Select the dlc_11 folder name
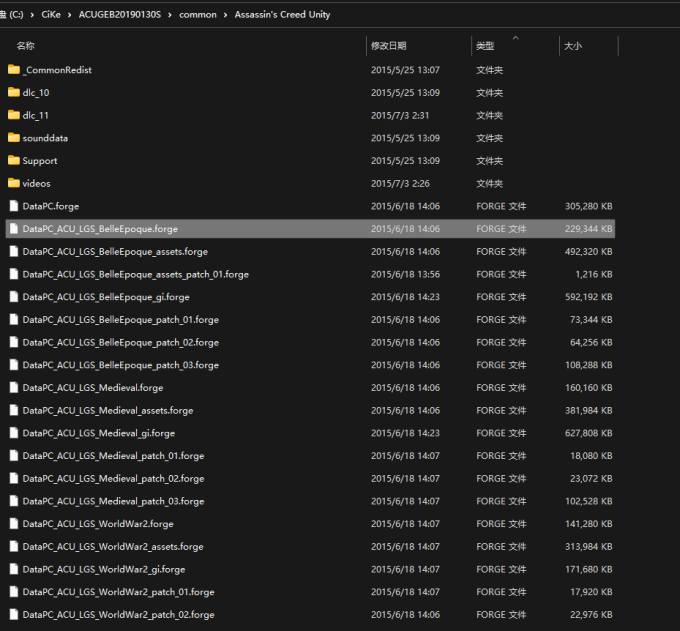 36,115
